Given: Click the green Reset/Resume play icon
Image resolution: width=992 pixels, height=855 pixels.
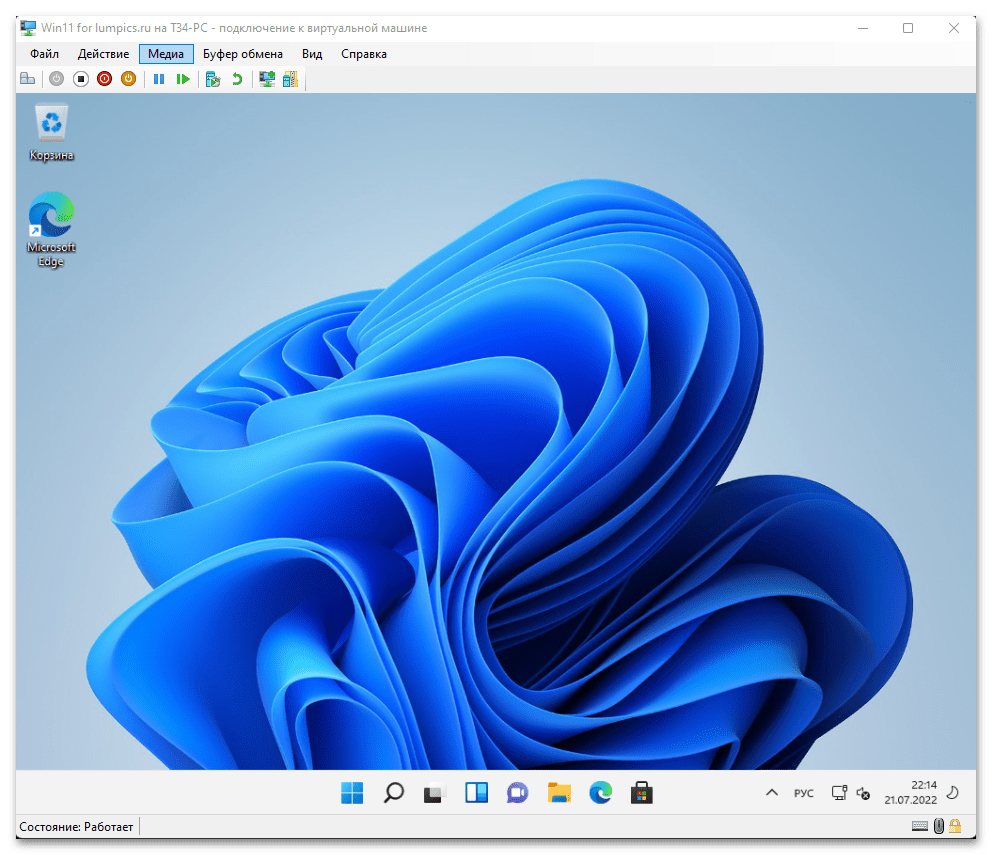Looking at the screenshot, I should tap(183, 79).
